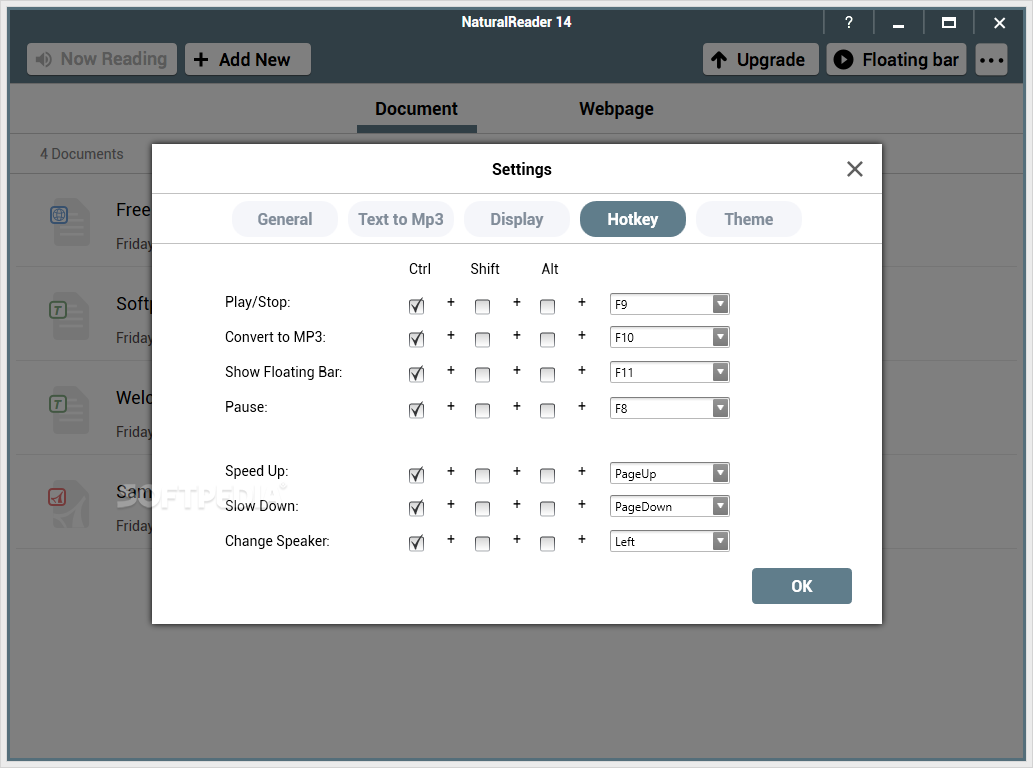Viewport: 1033px width, 768px height.
Task: Click the Add New button
Action: 248,59
